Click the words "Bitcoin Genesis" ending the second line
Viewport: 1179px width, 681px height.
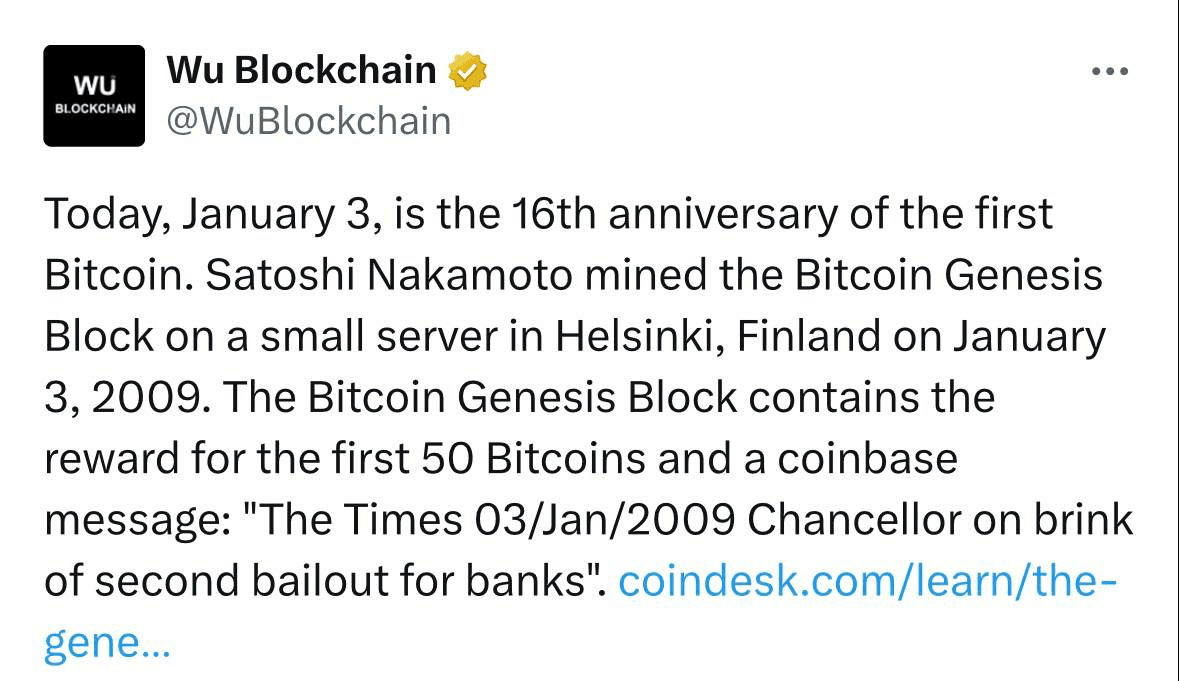(x=948, y=274)
